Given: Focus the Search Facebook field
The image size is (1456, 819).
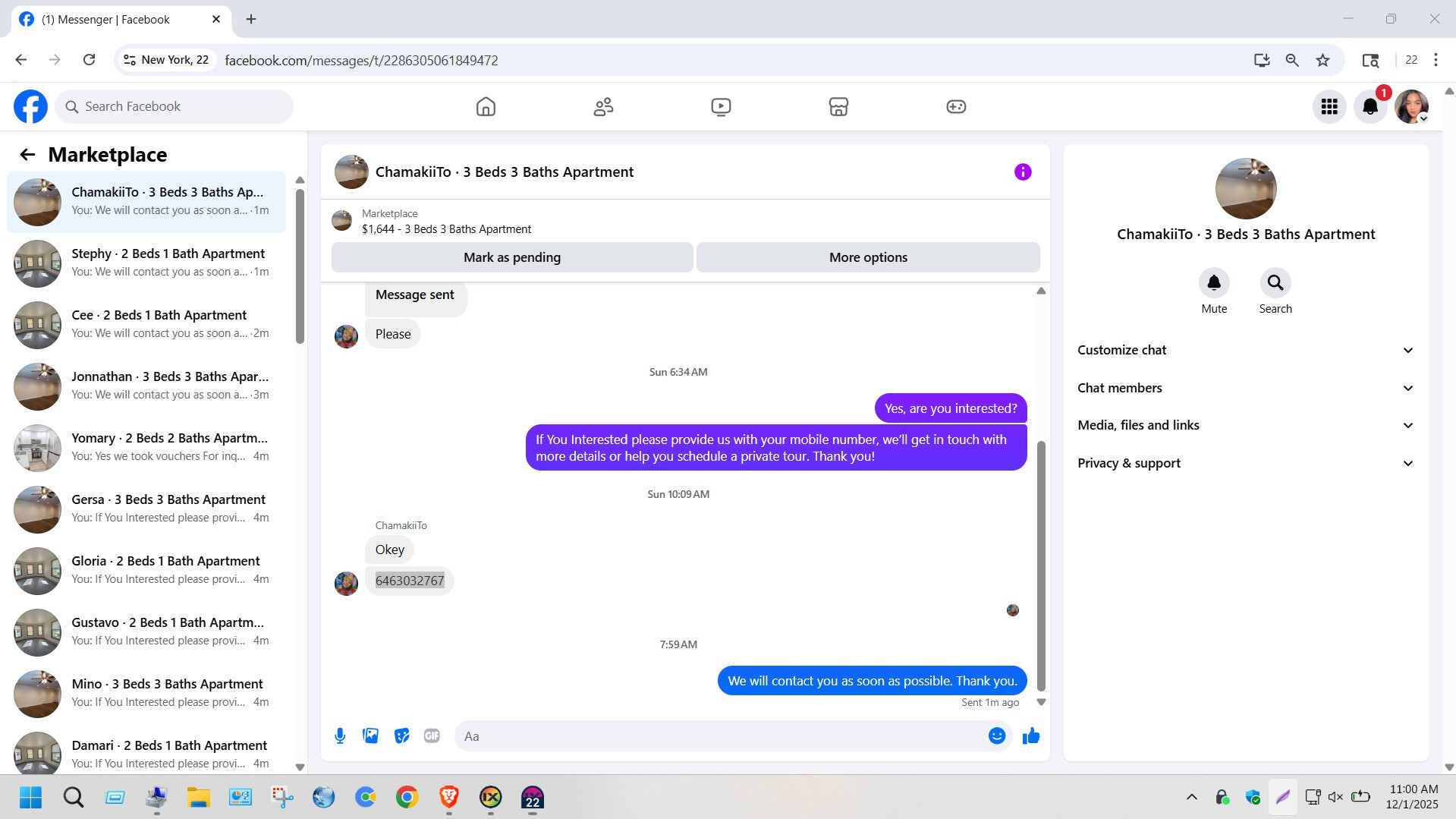Looking at the screenshot, I should click(x=175, y=107).
